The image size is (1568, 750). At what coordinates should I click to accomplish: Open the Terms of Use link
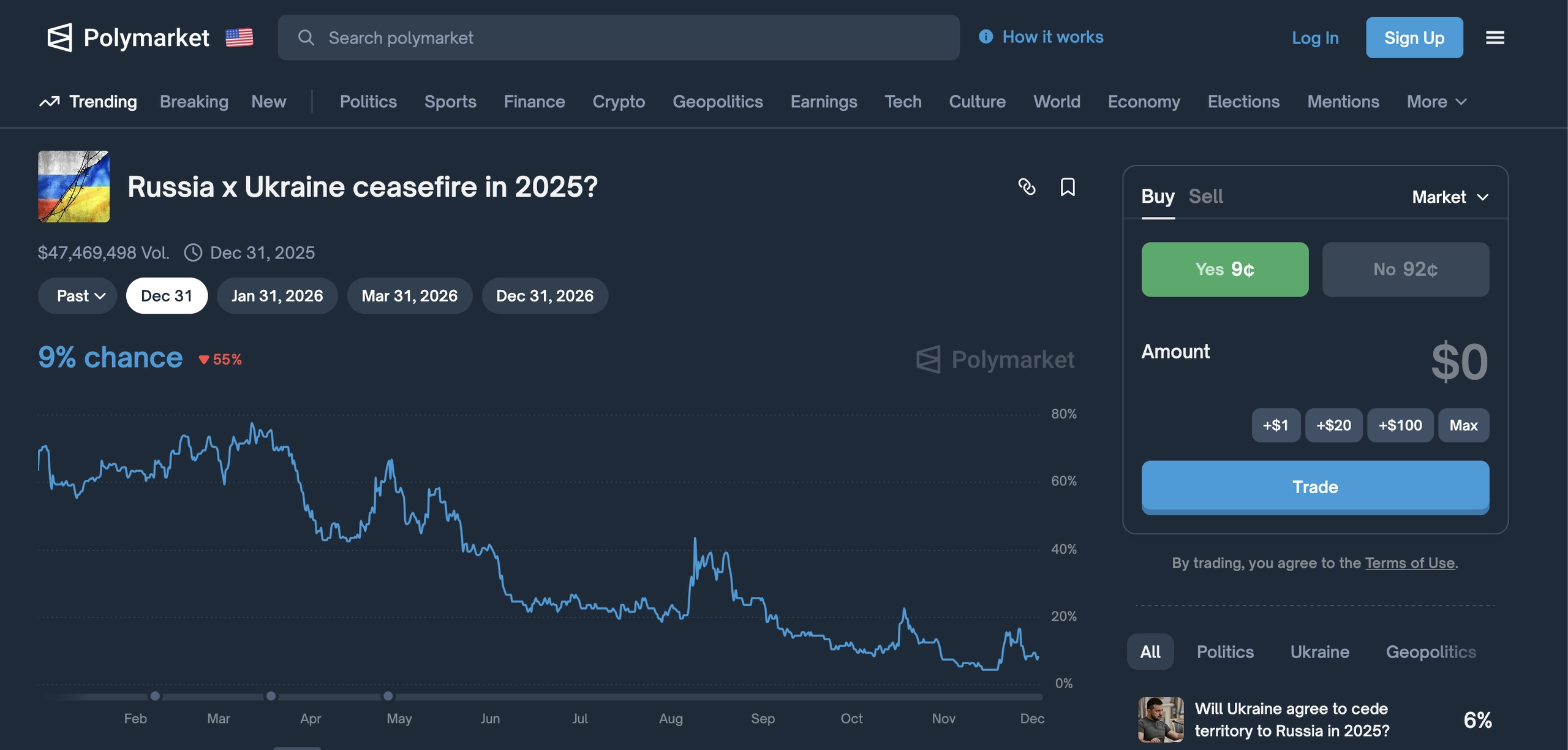1409,563
